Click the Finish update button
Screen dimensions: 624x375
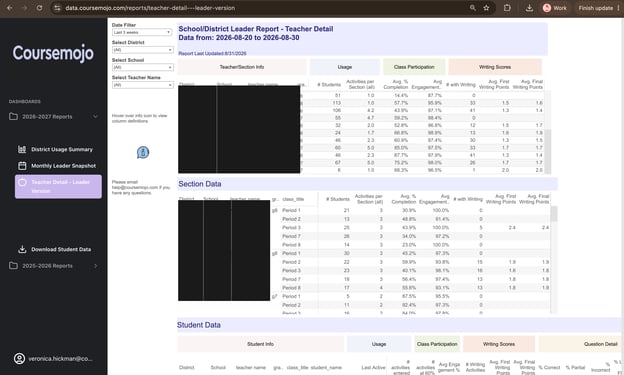[x=595, y=8]
